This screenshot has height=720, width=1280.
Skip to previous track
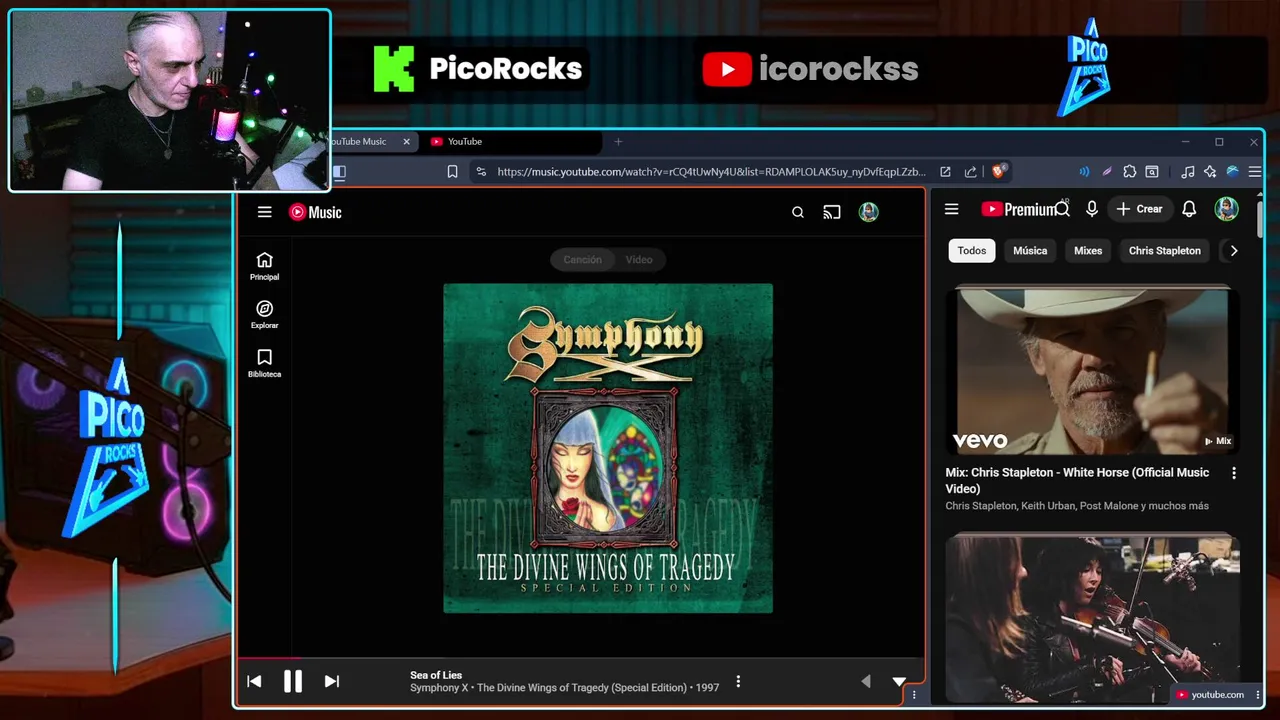pos(254,681)
